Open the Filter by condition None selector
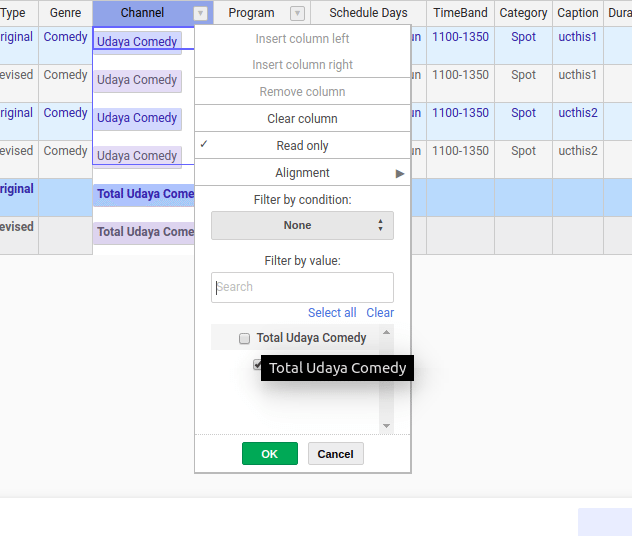 tap(302, 225)
